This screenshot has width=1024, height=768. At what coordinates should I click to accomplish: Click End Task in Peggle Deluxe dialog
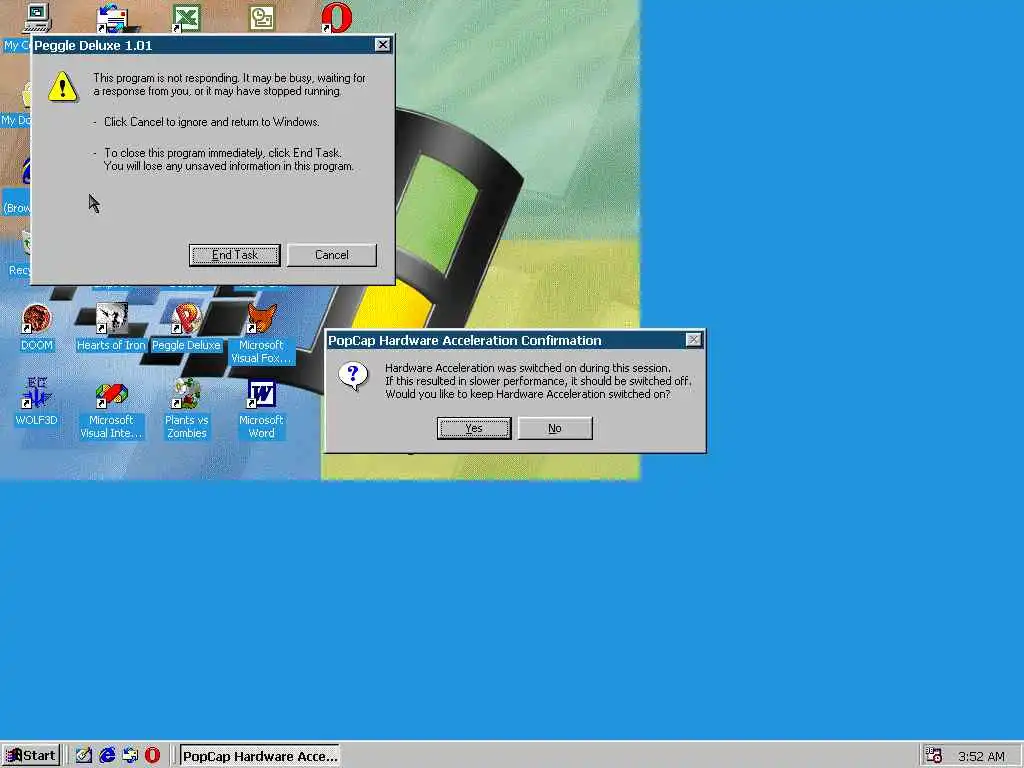[x=234, y=255]
